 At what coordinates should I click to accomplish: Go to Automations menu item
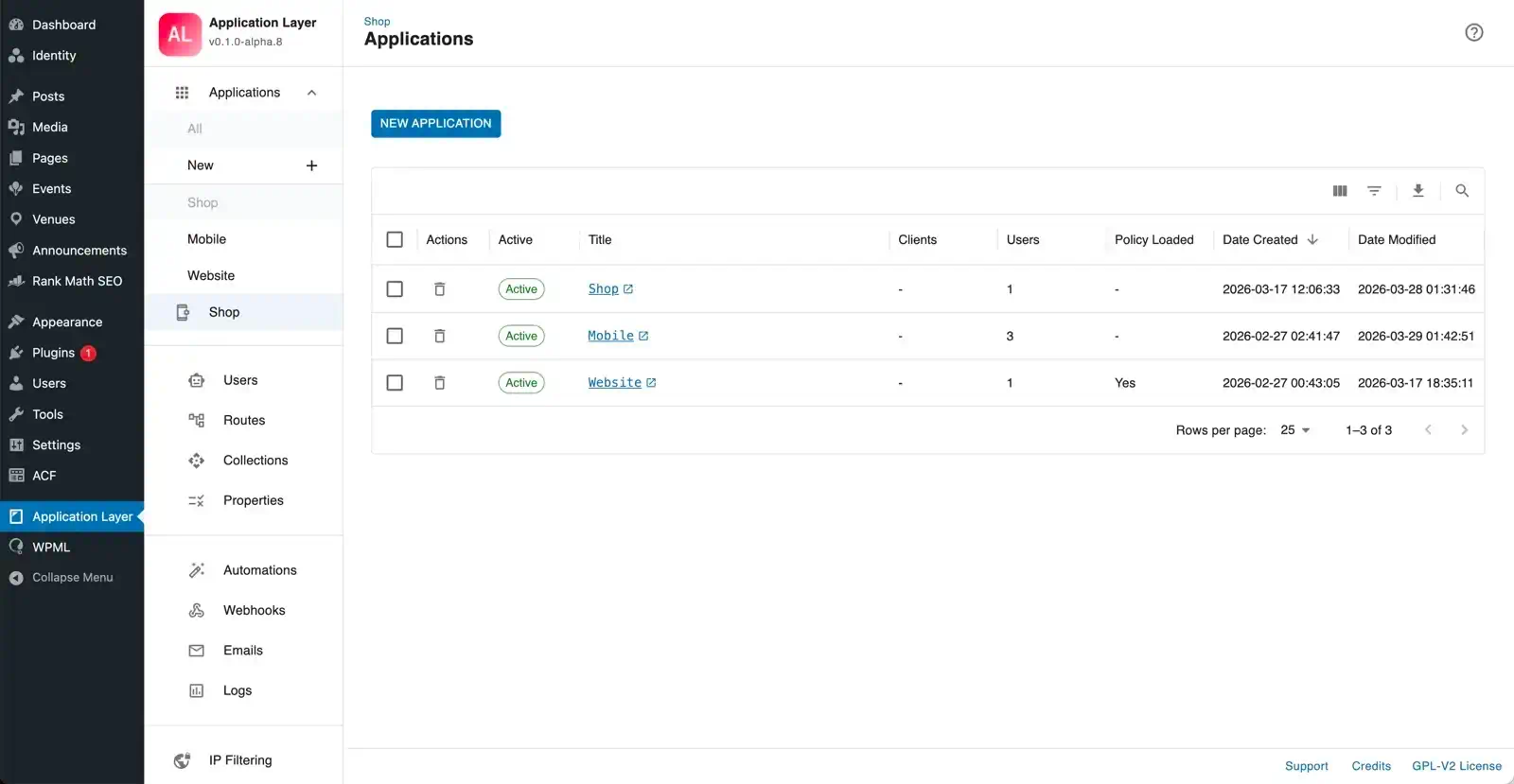[x=259, y=570]
